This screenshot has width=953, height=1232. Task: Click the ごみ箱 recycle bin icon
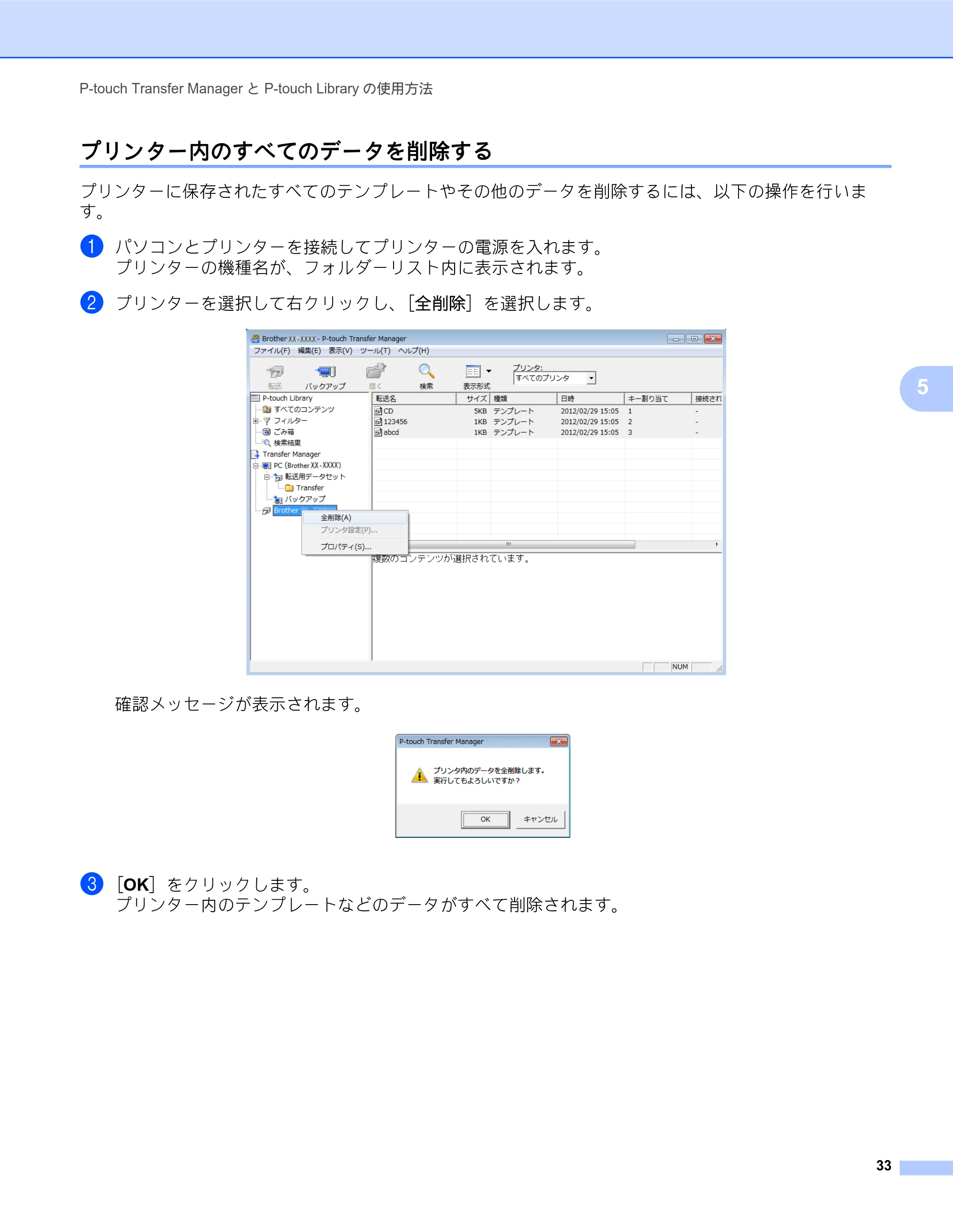coord(267,432)
